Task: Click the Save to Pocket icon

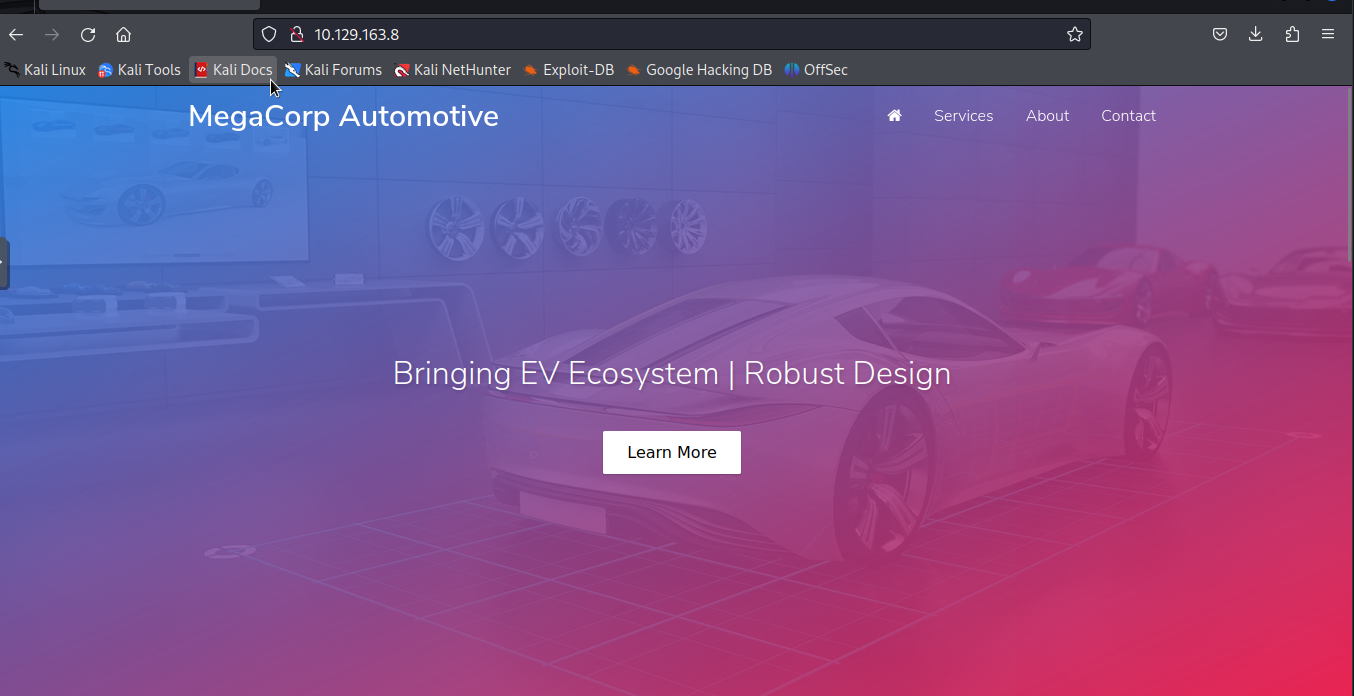Action: tap(1220, 35)
